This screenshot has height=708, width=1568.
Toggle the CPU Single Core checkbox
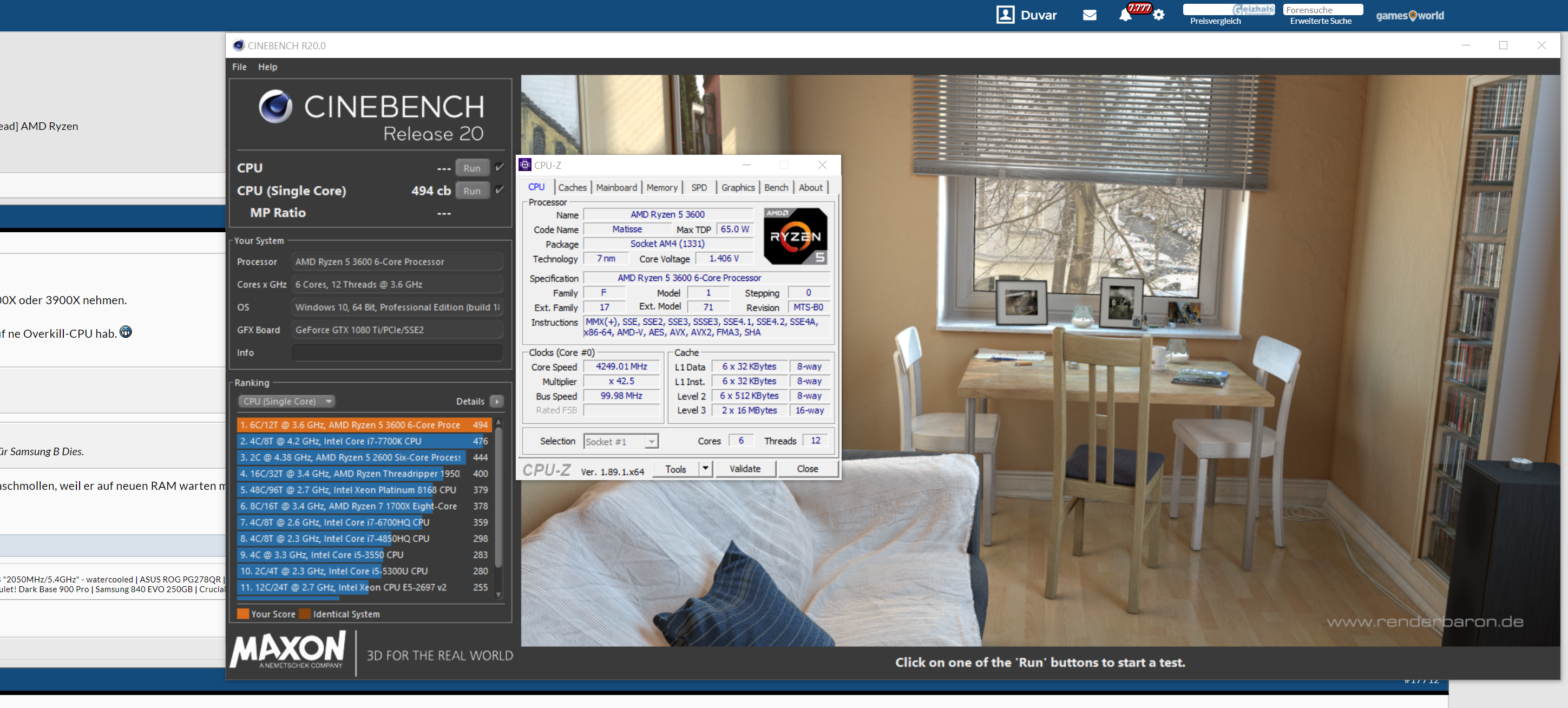(x=500, y=190)
